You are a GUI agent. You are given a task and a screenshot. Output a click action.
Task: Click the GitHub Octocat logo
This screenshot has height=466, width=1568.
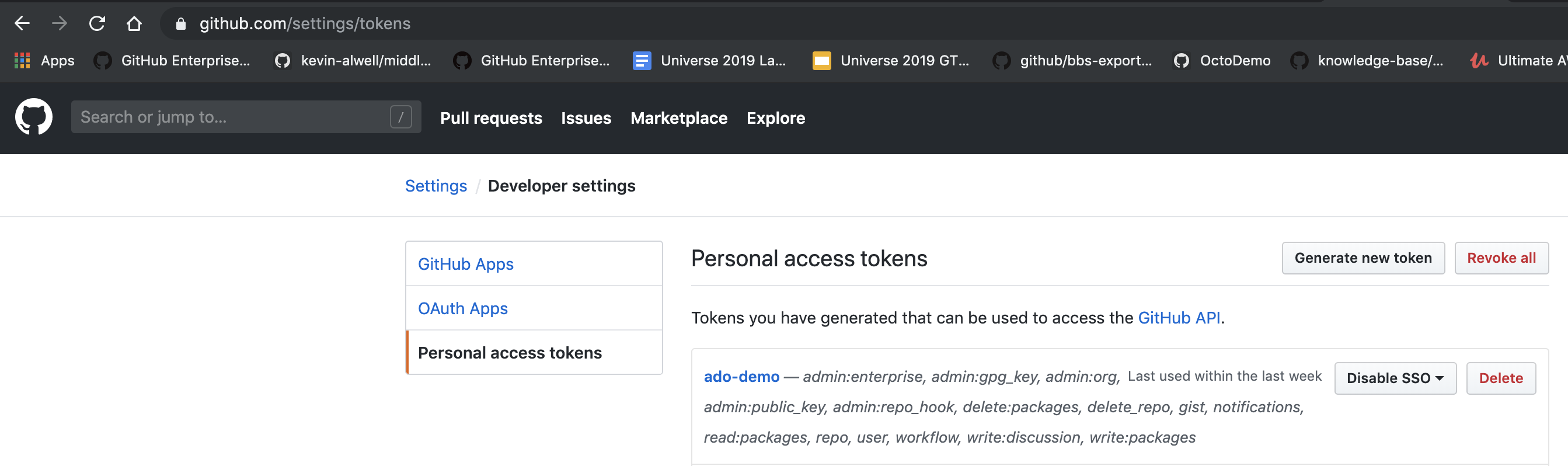(x=33, y=117)
